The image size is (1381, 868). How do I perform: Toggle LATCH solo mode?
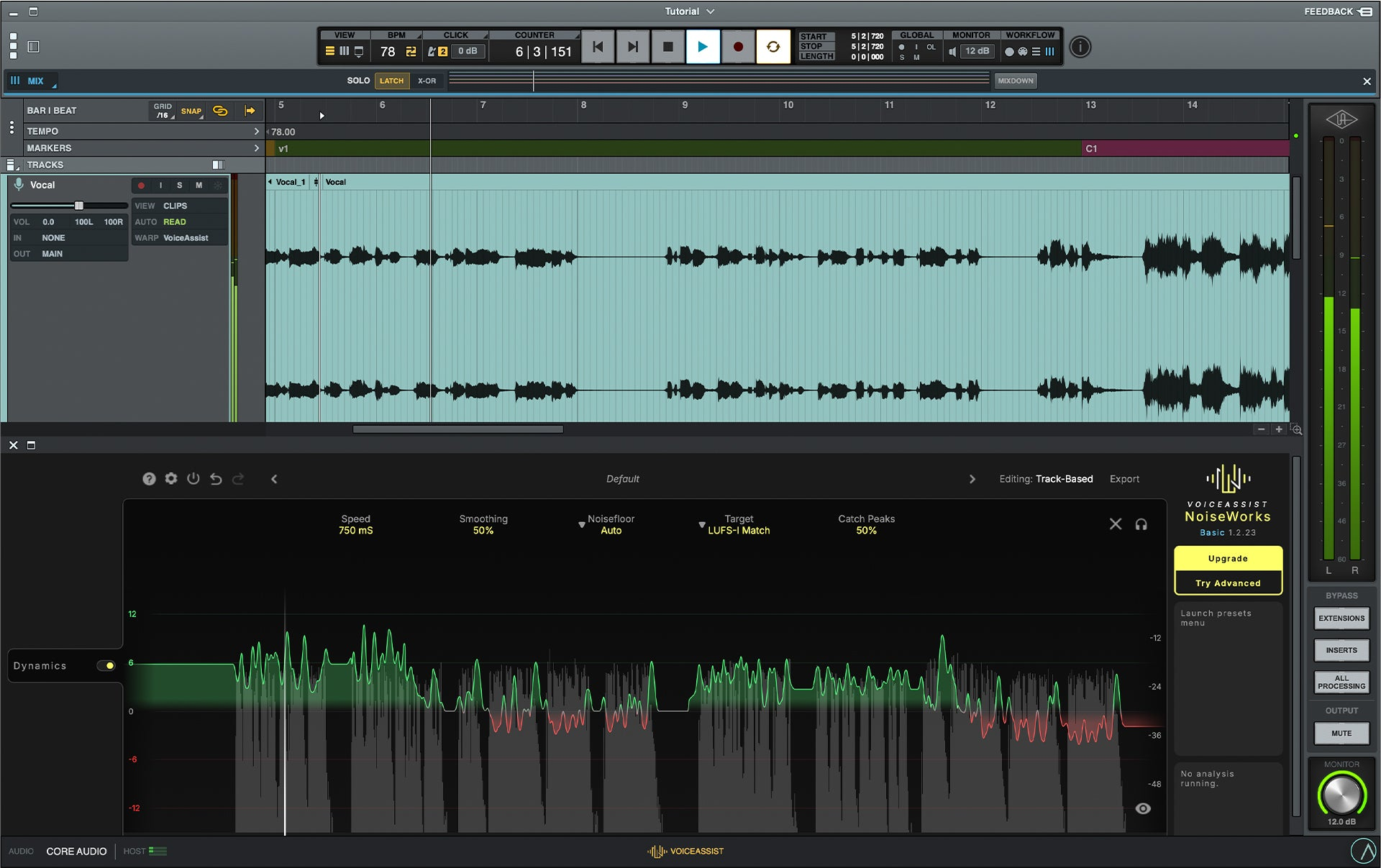[392, 81]
